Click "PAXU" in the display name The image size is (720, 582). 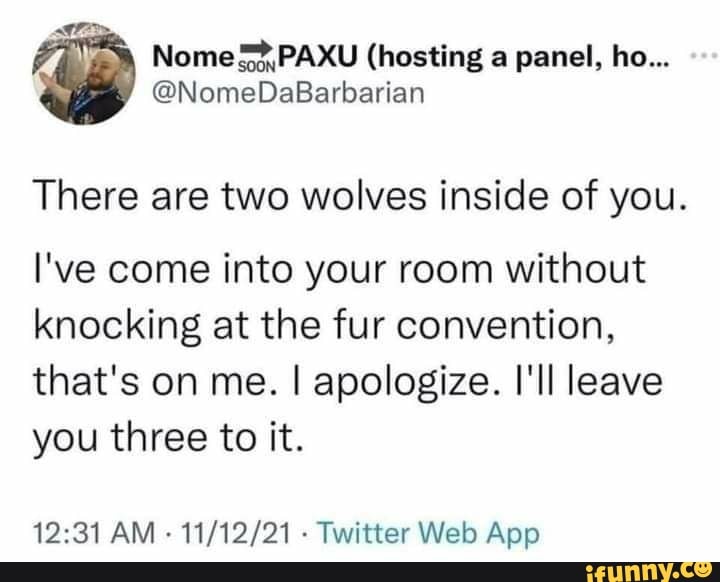click(318, 57)
